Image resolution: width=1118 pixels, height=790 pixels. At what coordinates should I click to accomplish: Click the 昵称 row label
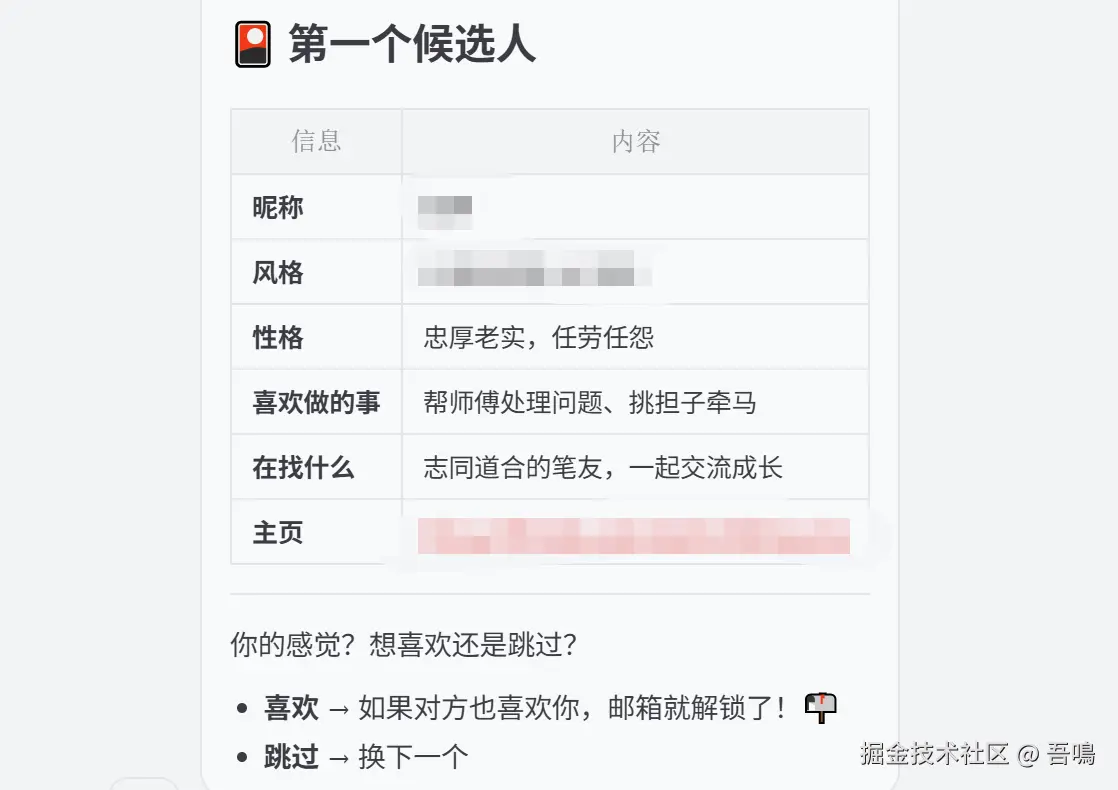[278, 207]
